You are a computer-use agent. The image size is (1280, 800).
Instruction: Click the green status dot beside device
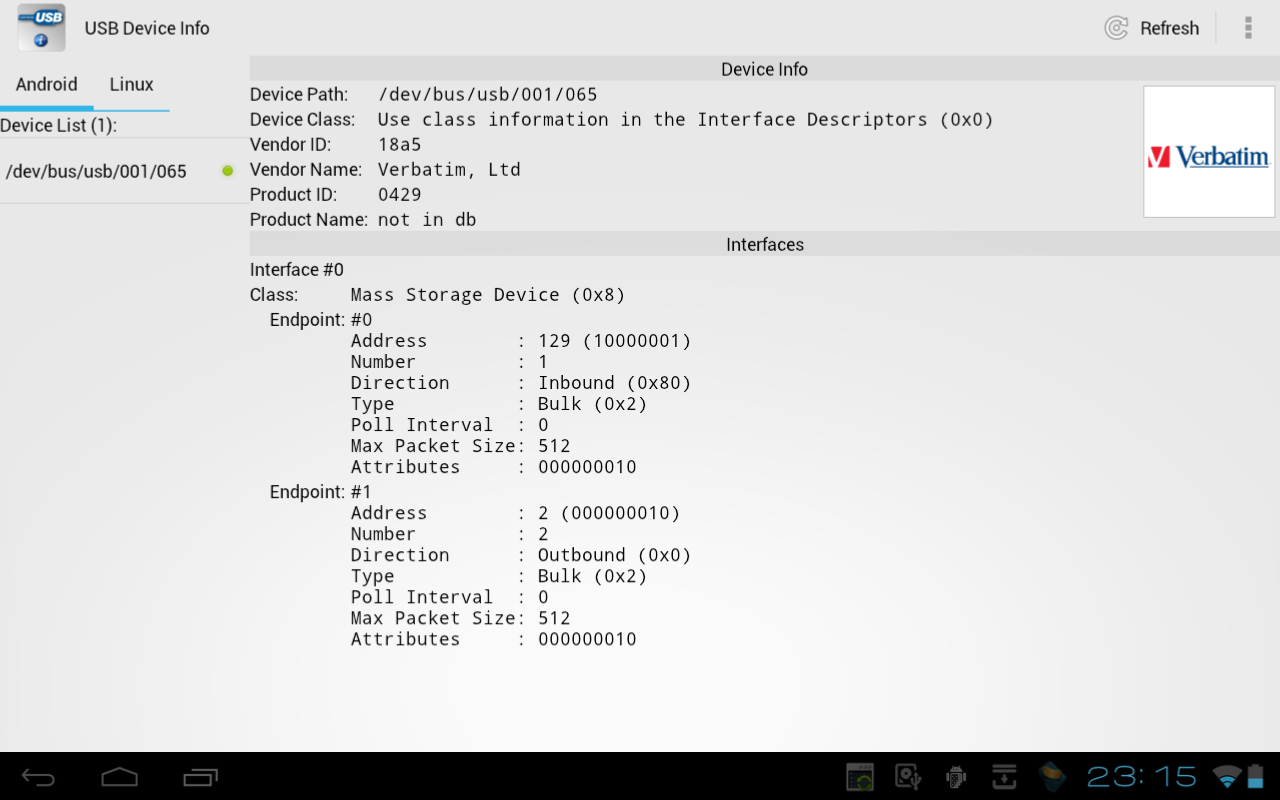pyautogui.click(x=228, y=171)
